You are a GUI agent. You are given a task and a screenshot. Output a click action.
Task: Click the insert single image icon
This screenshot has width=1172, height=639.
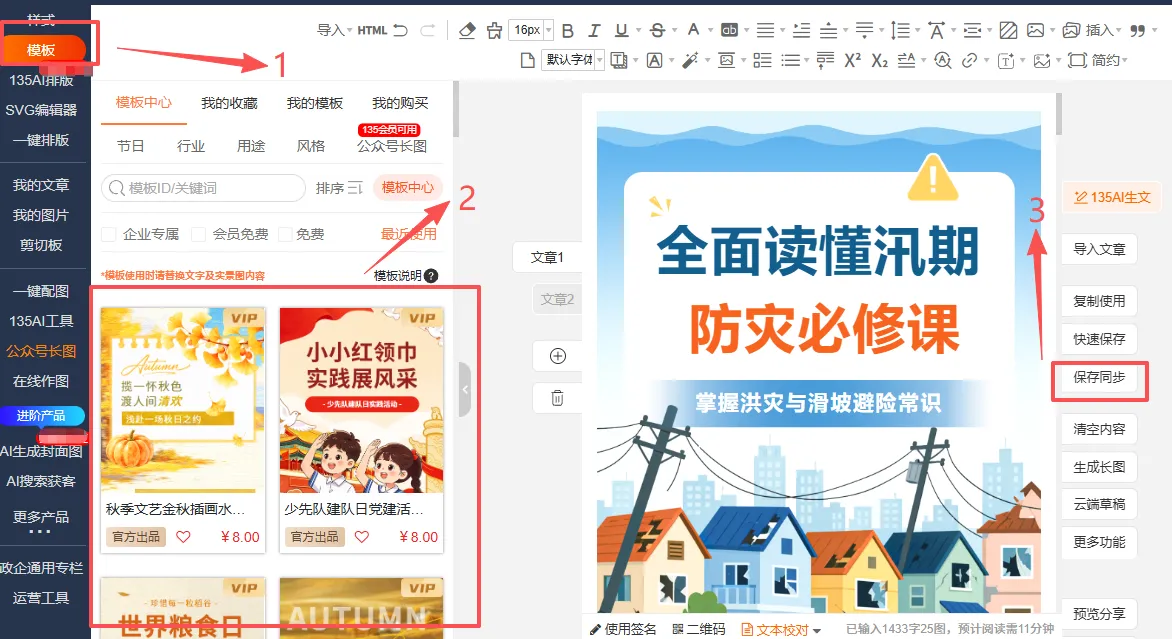[1035, 30]
